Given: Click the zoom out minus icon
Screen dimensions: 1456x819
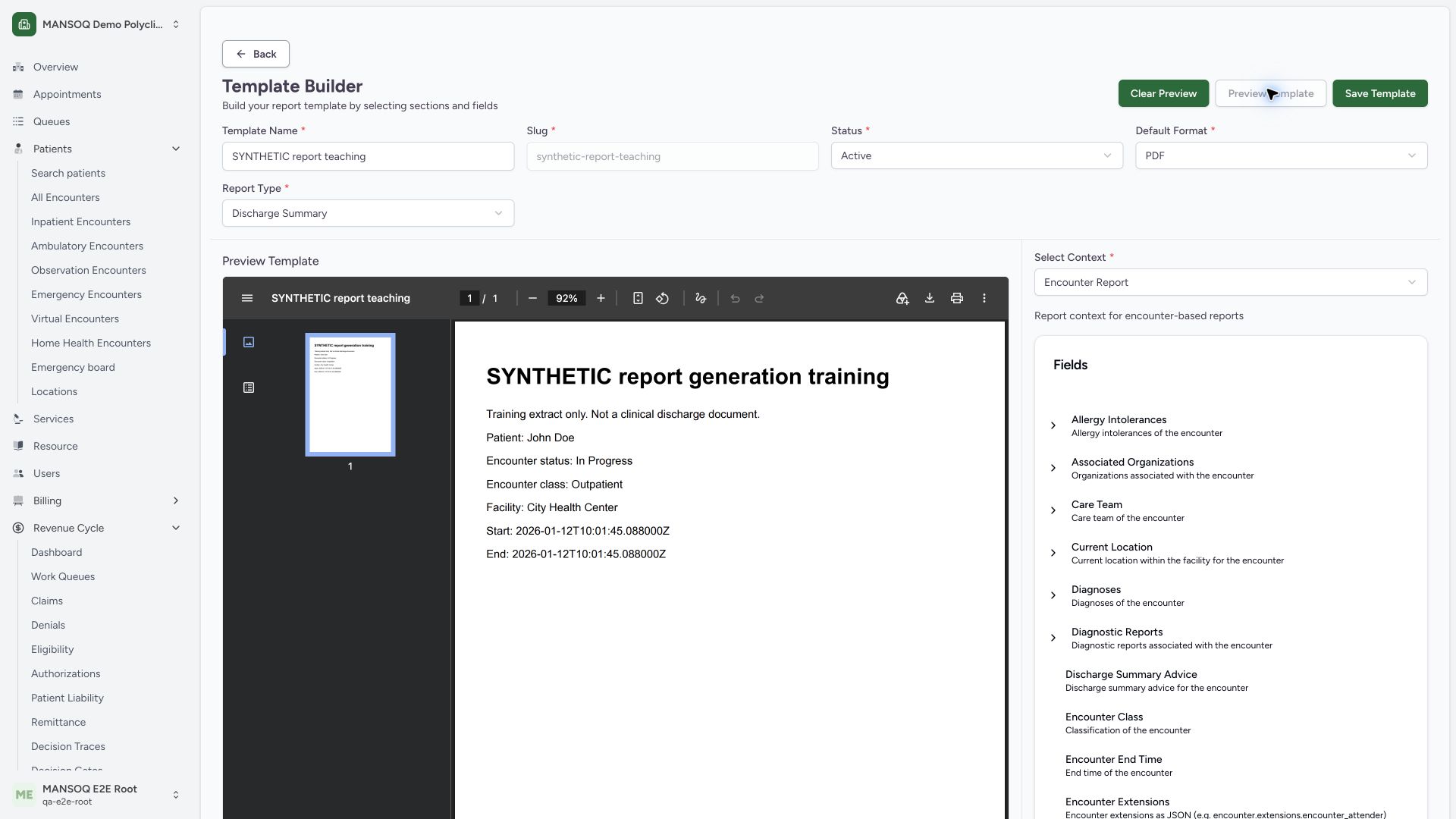Looking at the screenshot, I should point(532,298).
